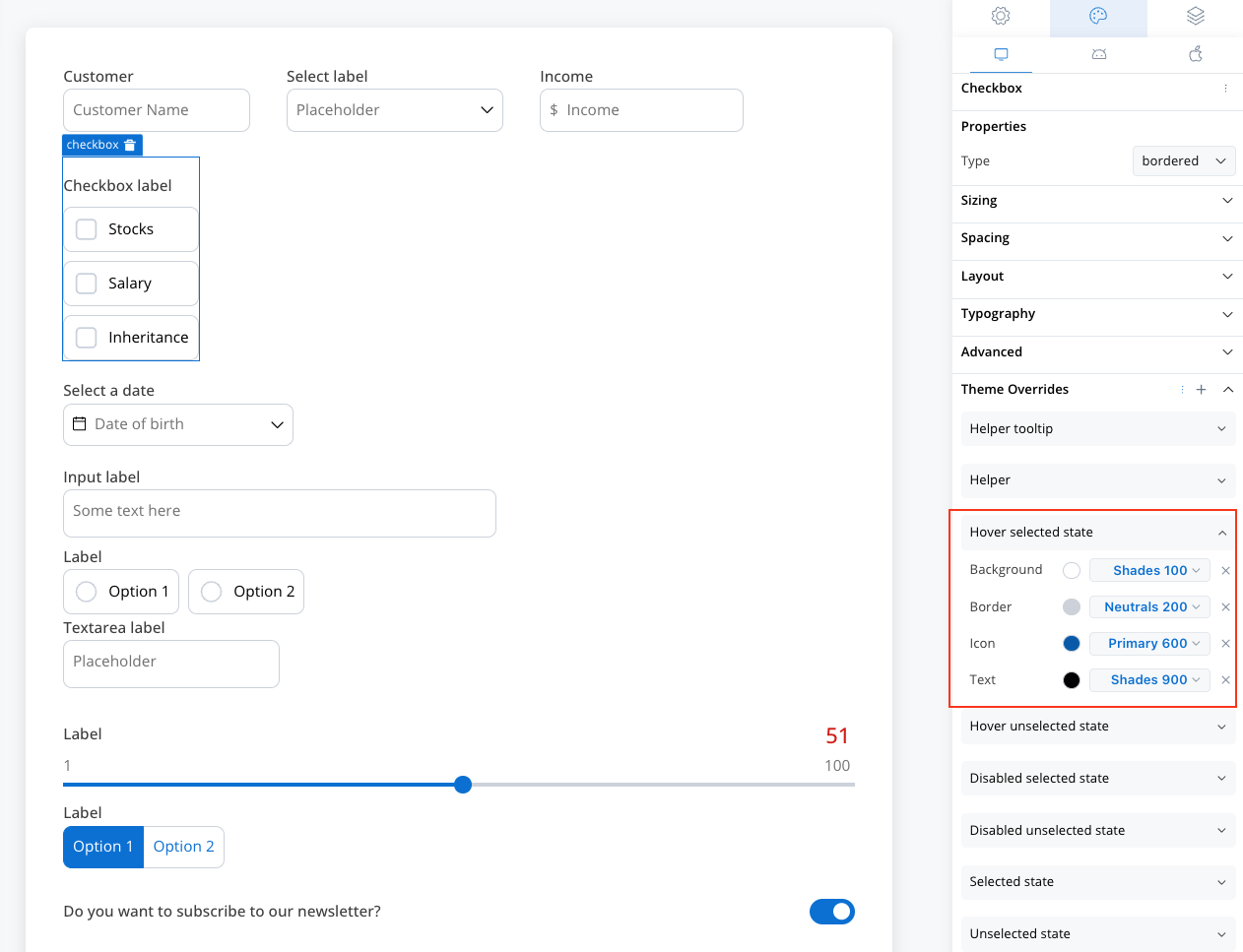Viewport: 1243px width, 952px height.
Task: Expand the Sizing section
Action: (x=1097, y=201)
